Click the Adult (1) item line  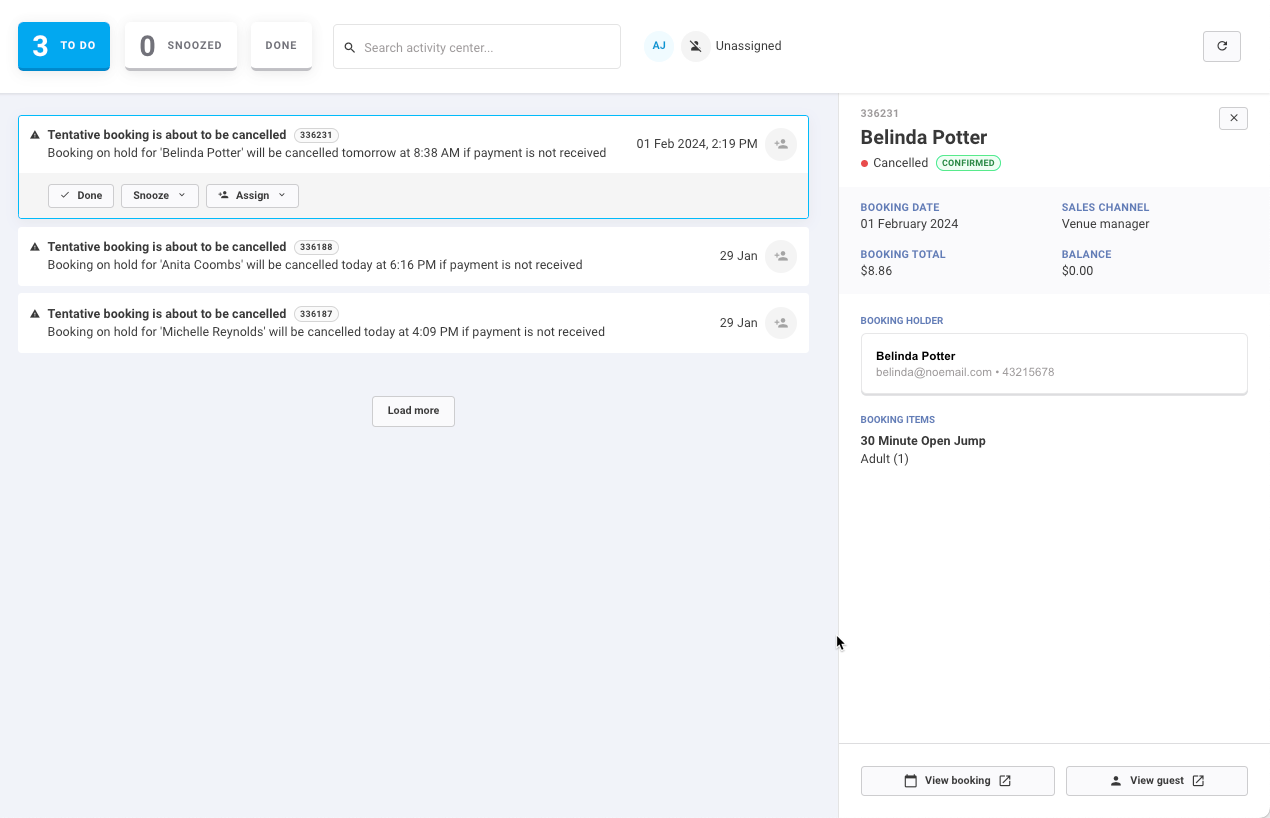[885, 459]
